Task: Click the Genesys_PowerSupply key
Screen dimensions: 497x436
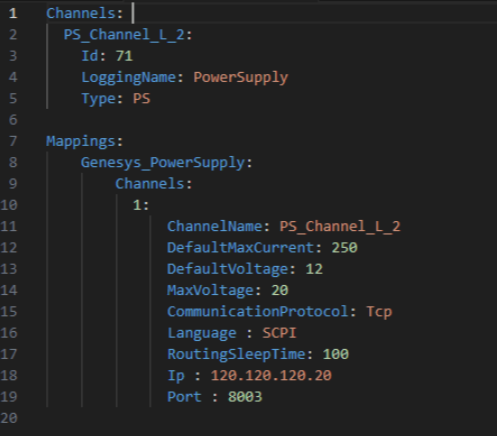Action: click(163, 163)
